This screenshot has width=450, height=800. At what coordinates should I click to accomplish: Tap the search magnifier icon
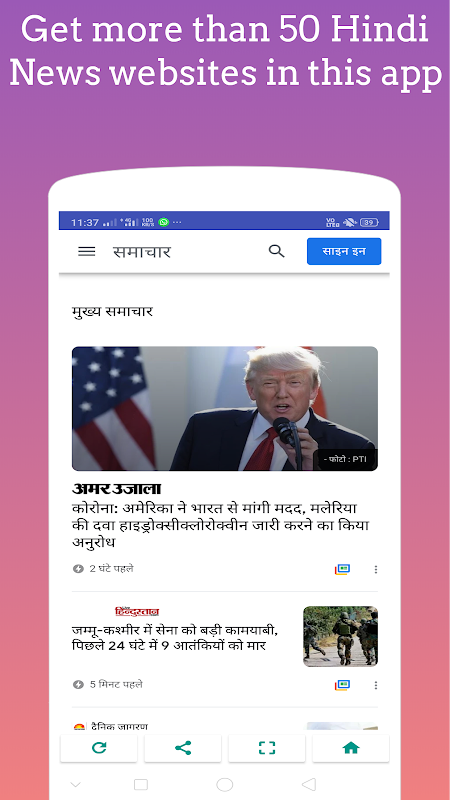point(276,251)
